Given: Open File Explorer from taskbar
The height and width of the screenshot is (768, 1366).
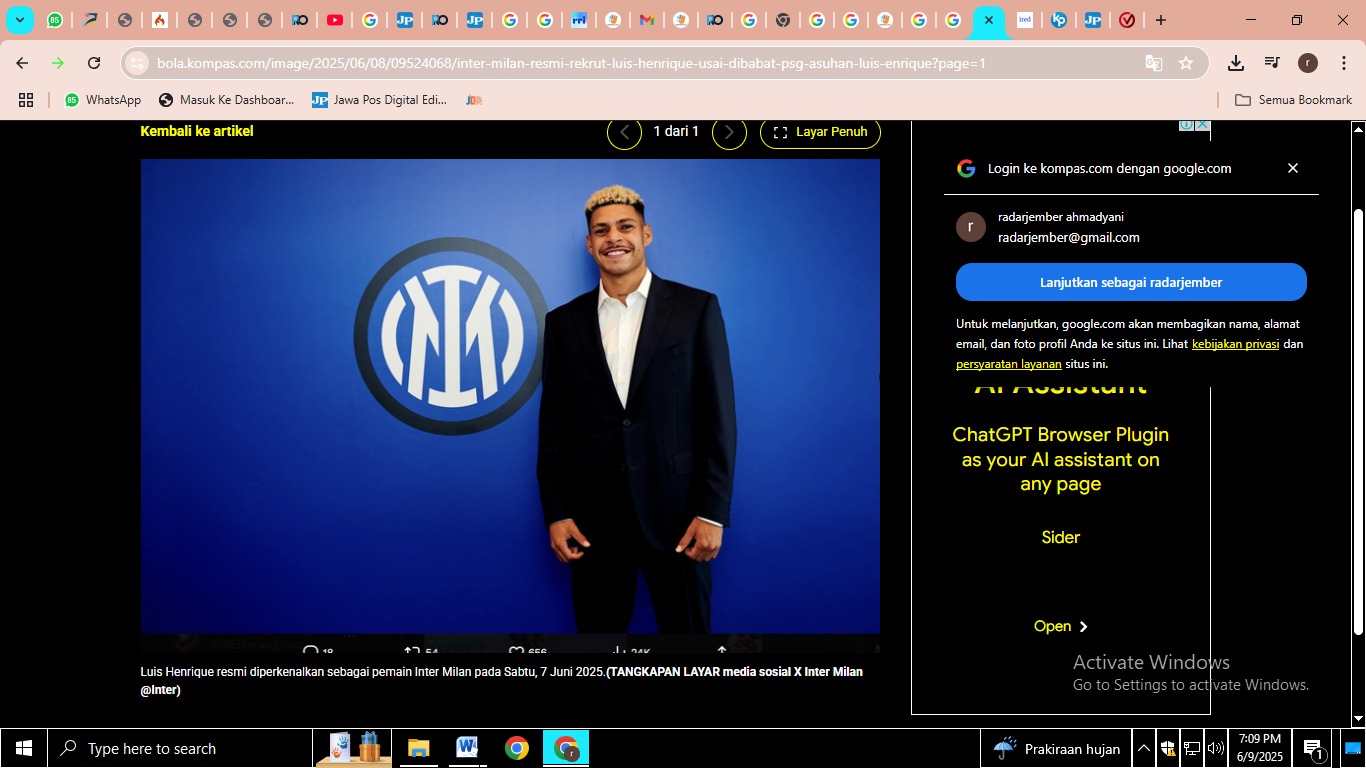Looking at the screenshot, I should coord(418,748).
